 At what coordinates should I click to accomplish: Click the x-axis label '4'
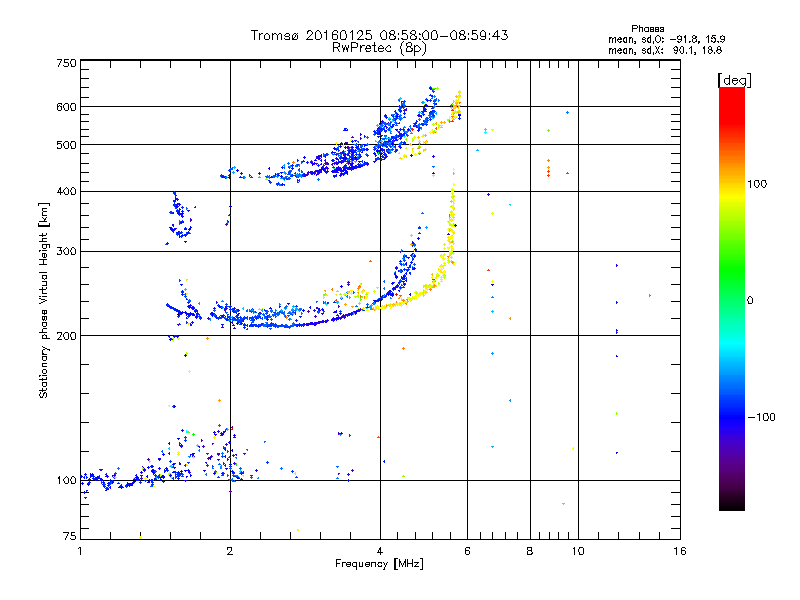tap(380, 552)
